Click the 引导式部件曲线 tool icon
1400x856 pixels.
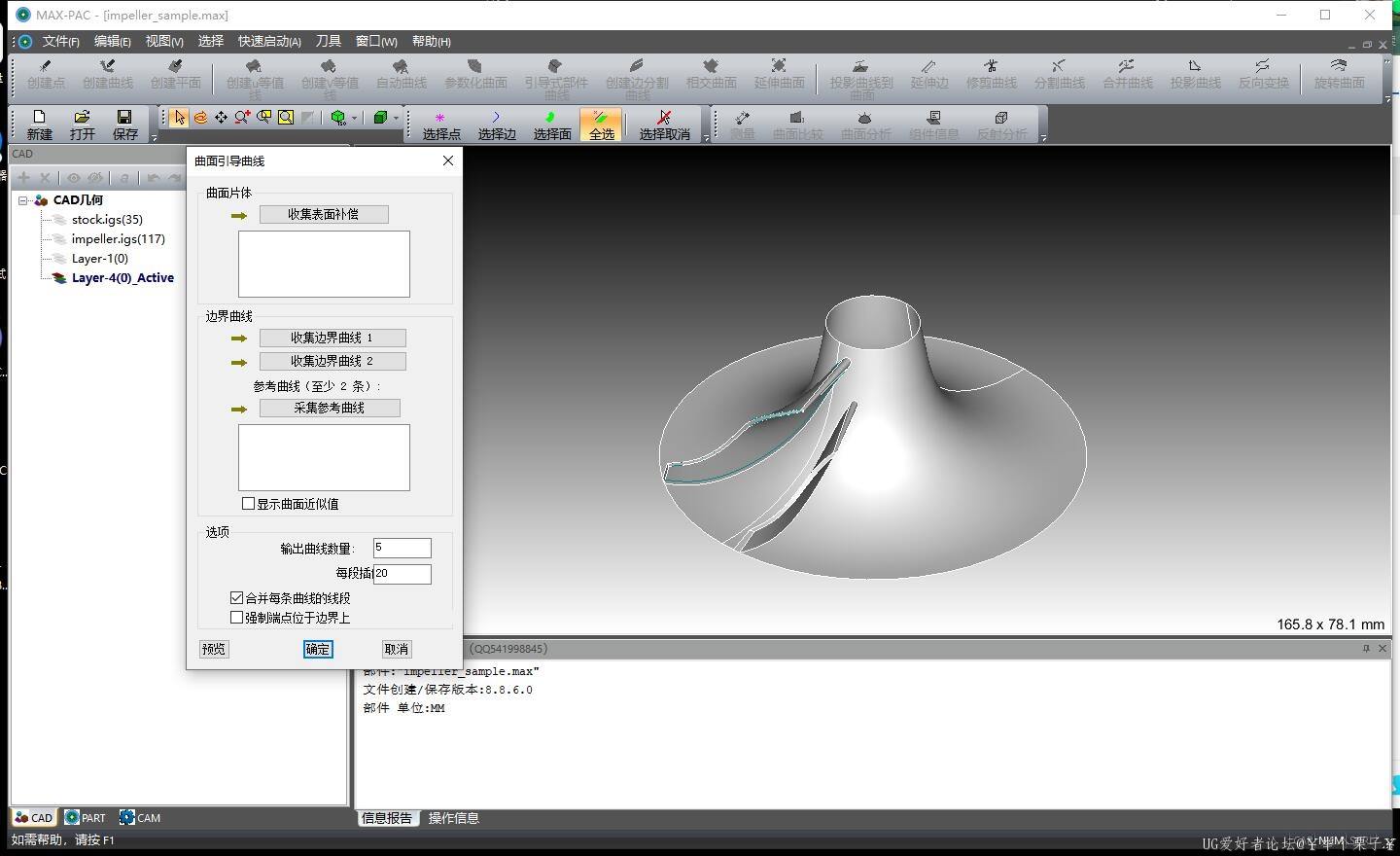pyautogui.click(x=556, y=66)
